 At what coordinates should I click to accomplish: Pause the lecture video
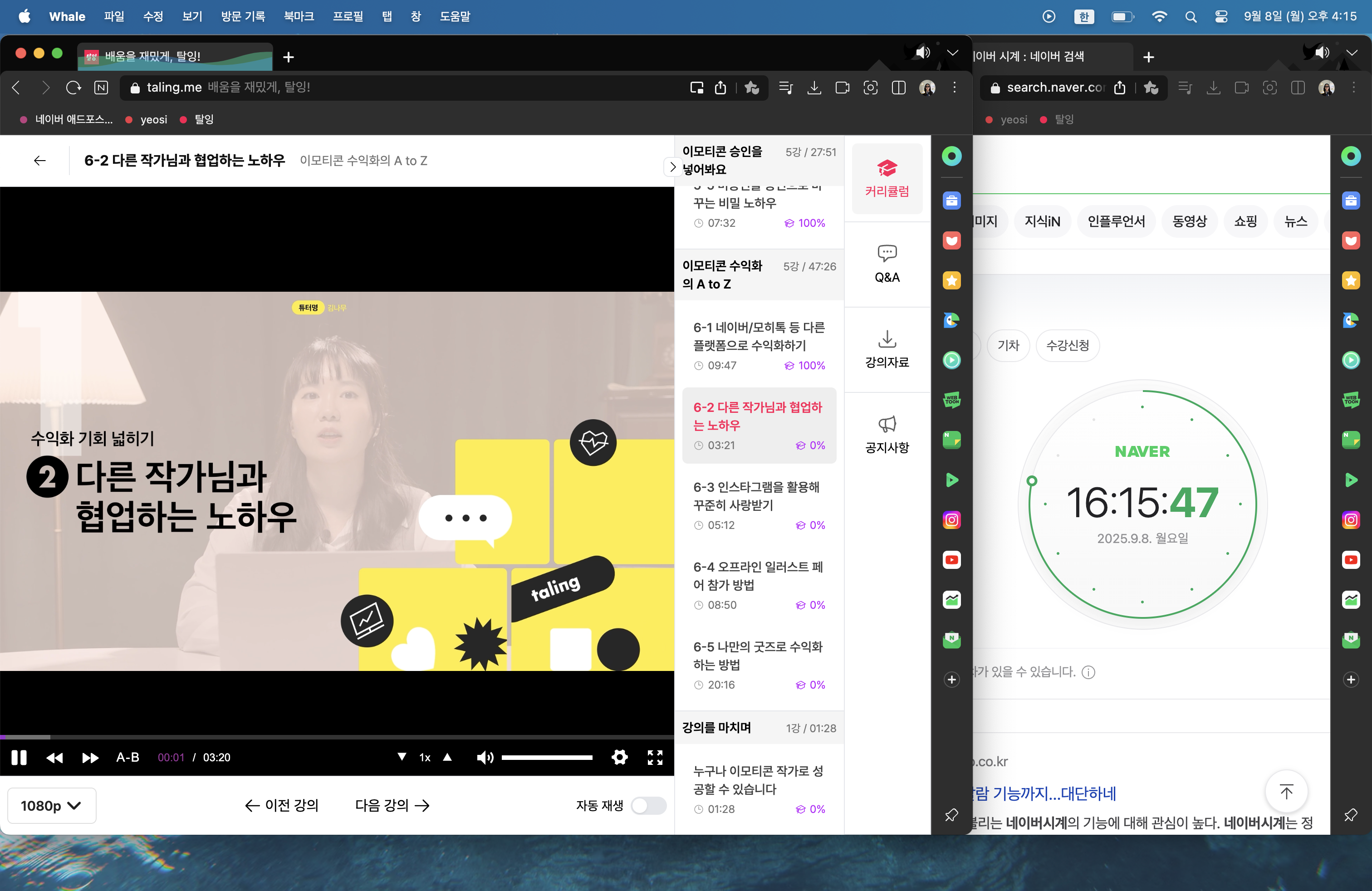19,757
